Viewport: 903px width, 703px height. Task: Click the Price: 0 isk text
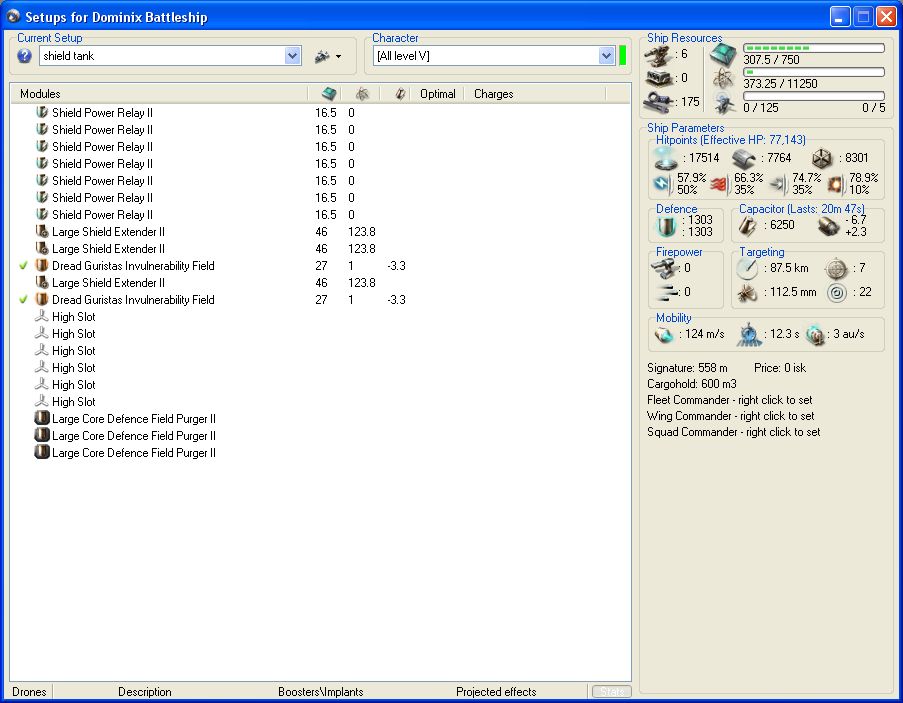click(x=780, y=368)
